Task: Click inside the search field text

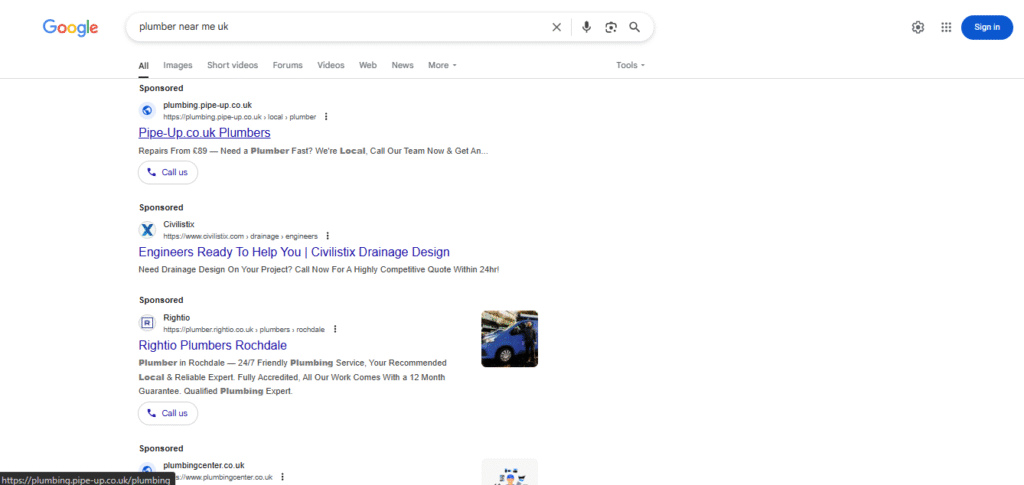Action: pyautogui.click(x=184, y=27)
